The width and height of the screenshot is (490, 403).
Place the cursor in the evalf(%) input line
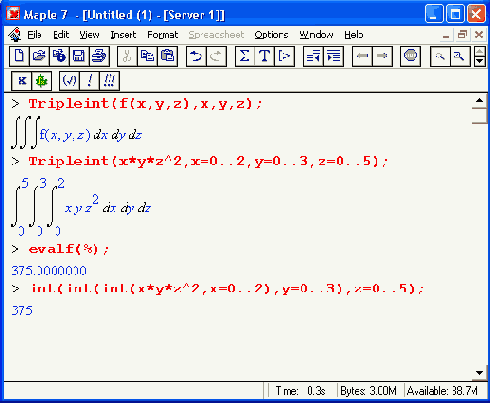pyautogui.click(x=69, y=249)
